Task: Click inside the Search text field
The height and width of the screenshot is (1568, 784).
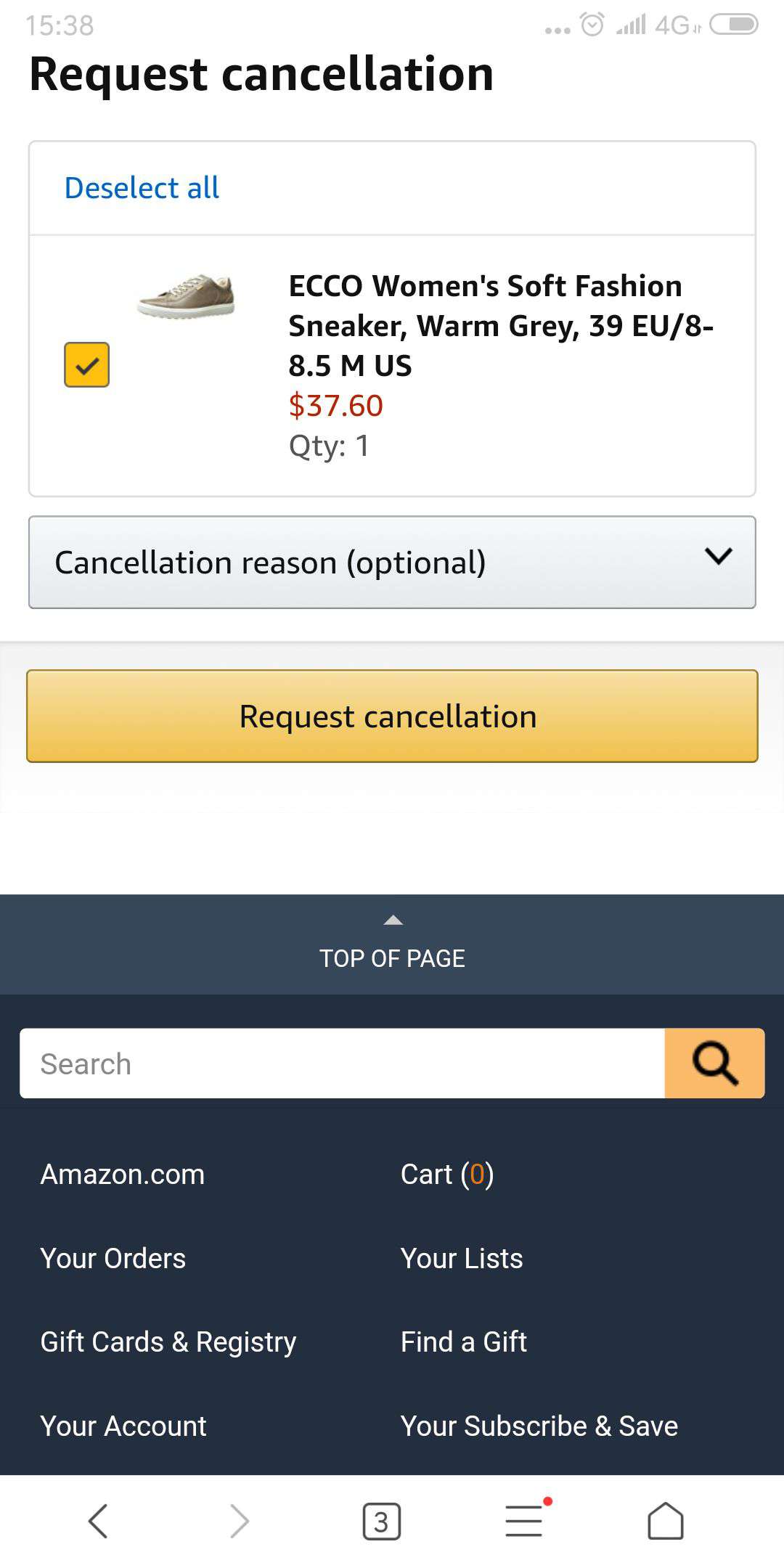Action: (x=342, y=1063)
